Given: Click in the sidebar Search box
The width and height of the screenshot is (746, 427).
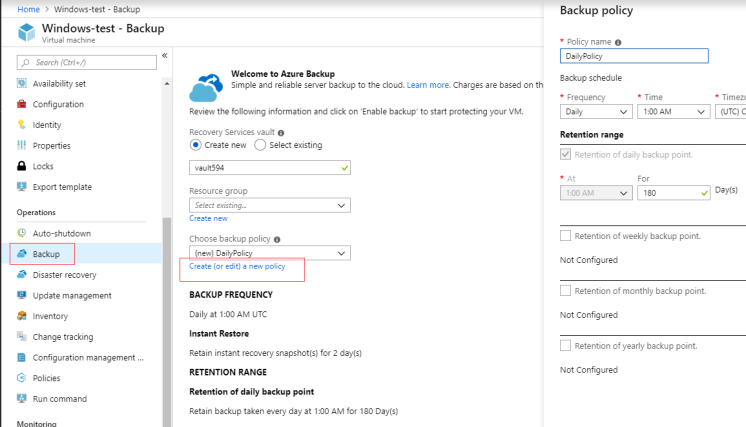Looking at the screenshot, I should pyautogui.click(x=87, y=62).
